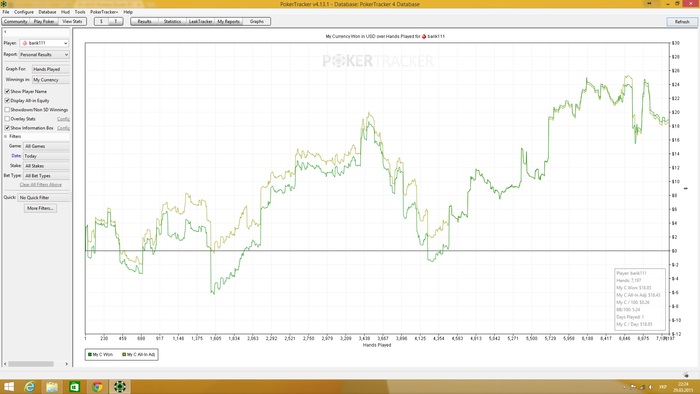The height and width of the screenshot is (394, 700).
Task: Collapse the Filters section
Action: 6,136
